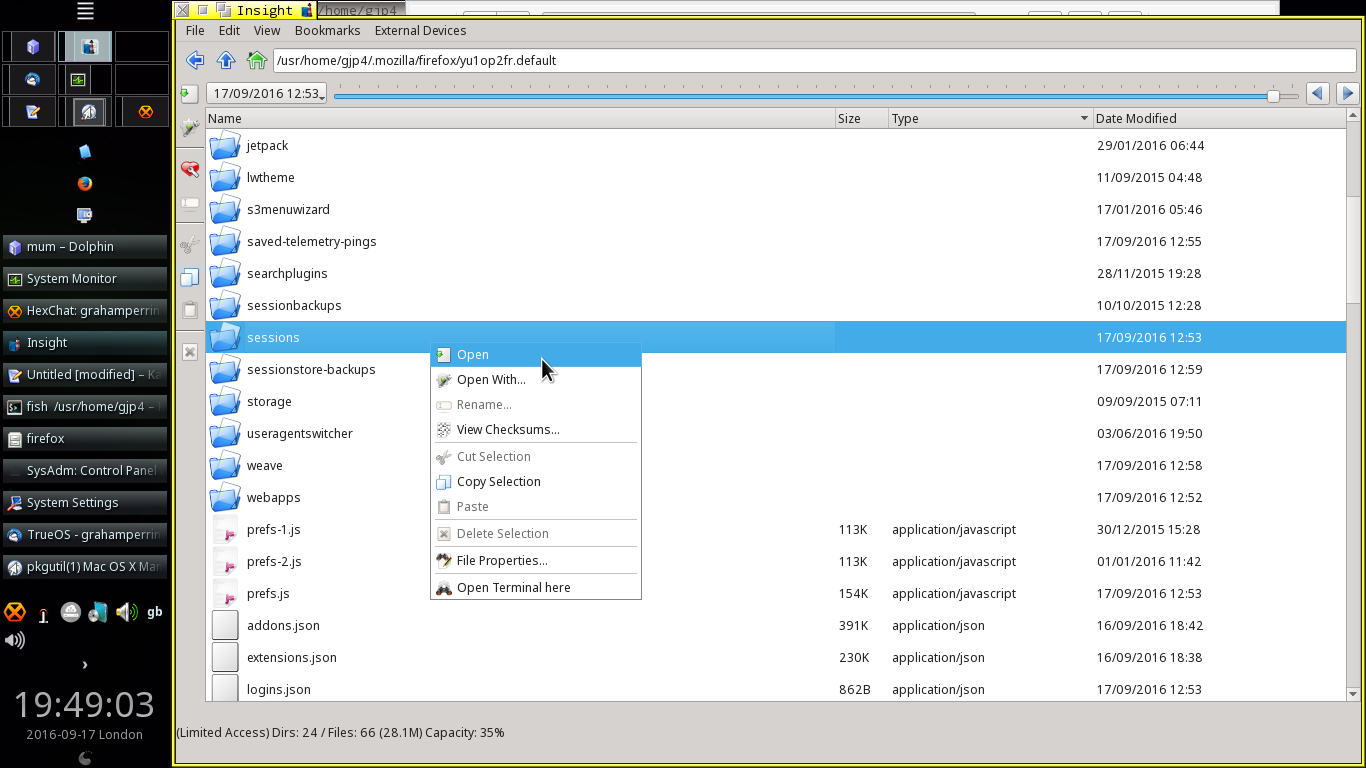The image size is (1366, 768).
Task: Go up one directory with up arrow
Action: pyautogui.click(x=226, y=60)
